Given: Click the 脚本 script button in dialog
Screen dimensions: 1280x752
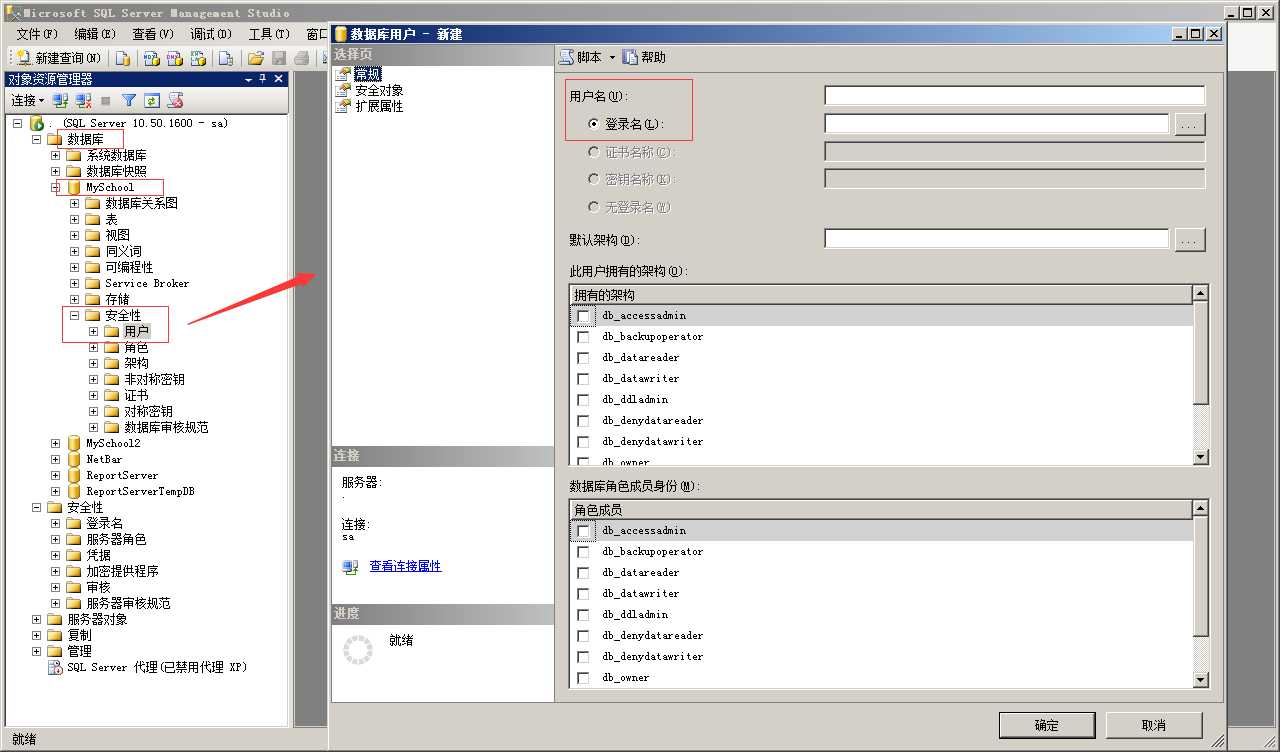Looking at the screenshot, I should pyautogui.click(x=581, y=57).
